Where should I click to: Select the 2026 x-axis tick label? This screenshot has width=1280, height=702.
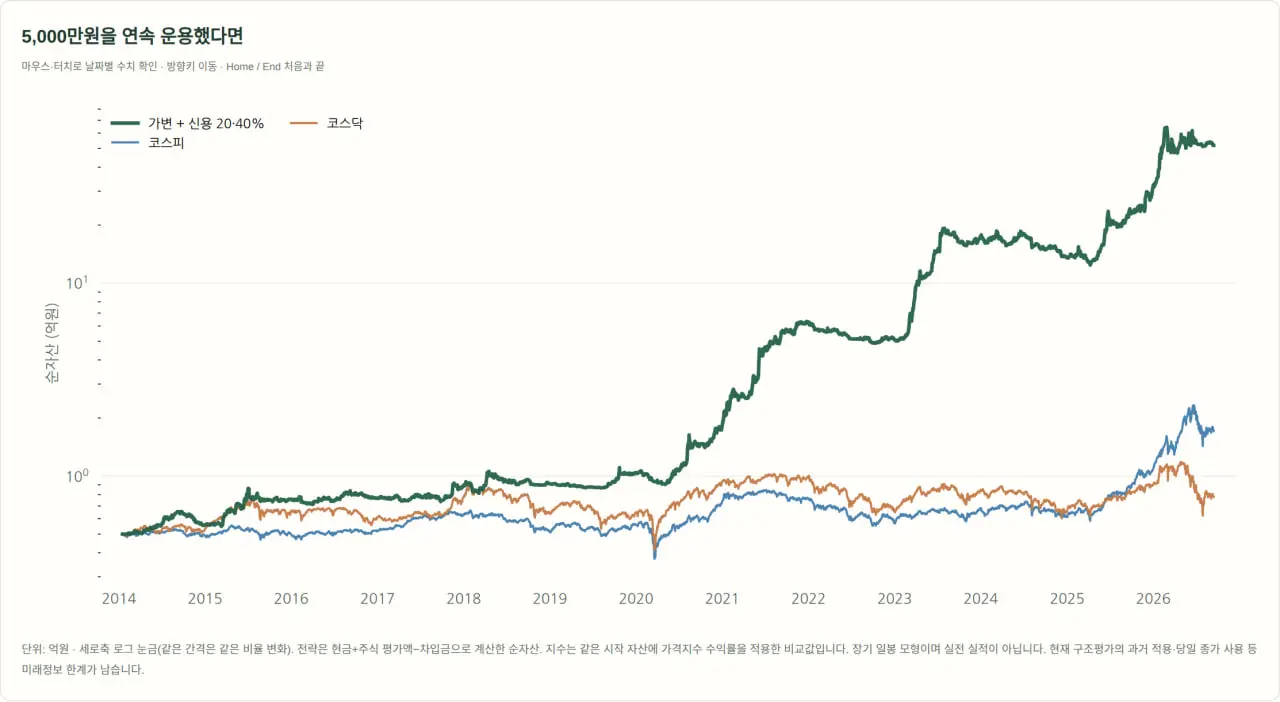pos(1154,599)
